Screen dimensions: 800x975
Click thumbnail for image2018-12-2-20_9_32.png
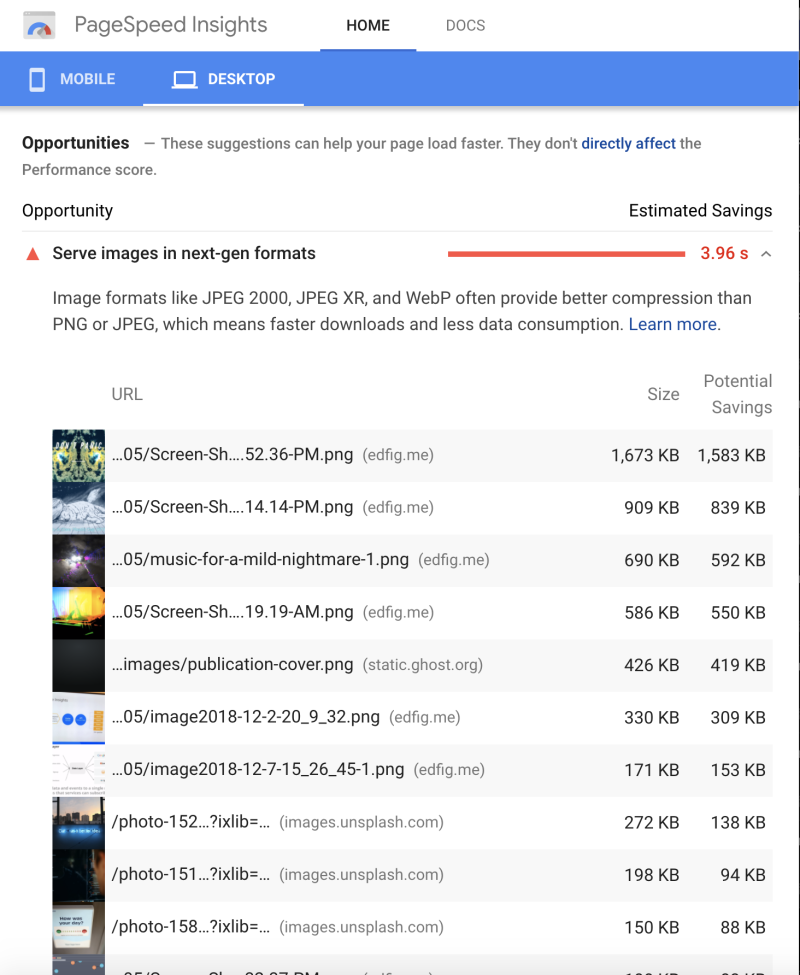pyautogui.click(x=78, y=718)
